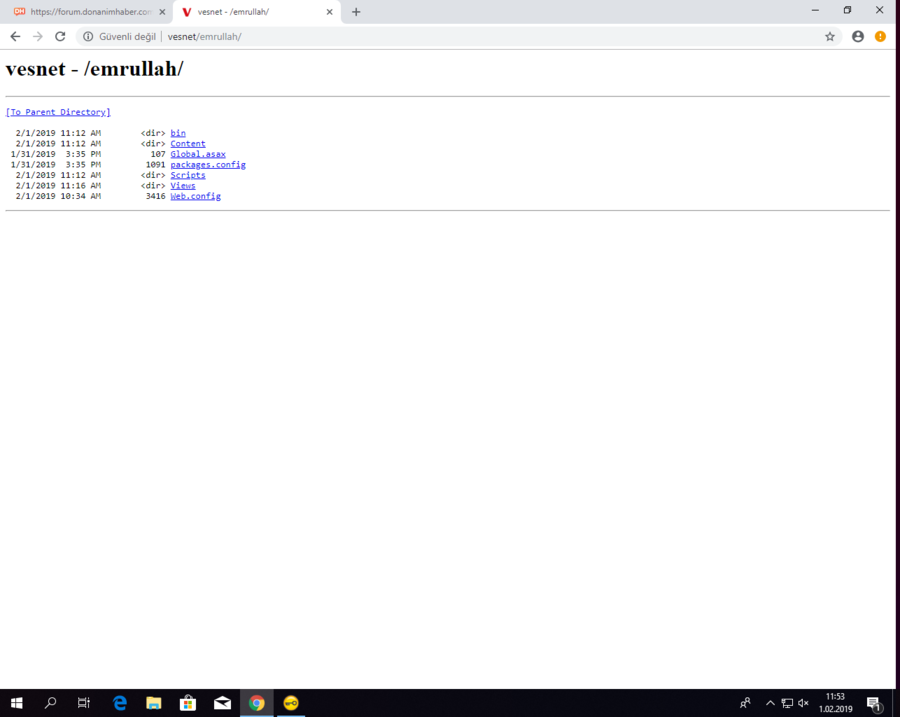Click the 2/1/2019 10:34 AM timestamp
This screenshot has width=900, height=717.
(x=58, y=196)
